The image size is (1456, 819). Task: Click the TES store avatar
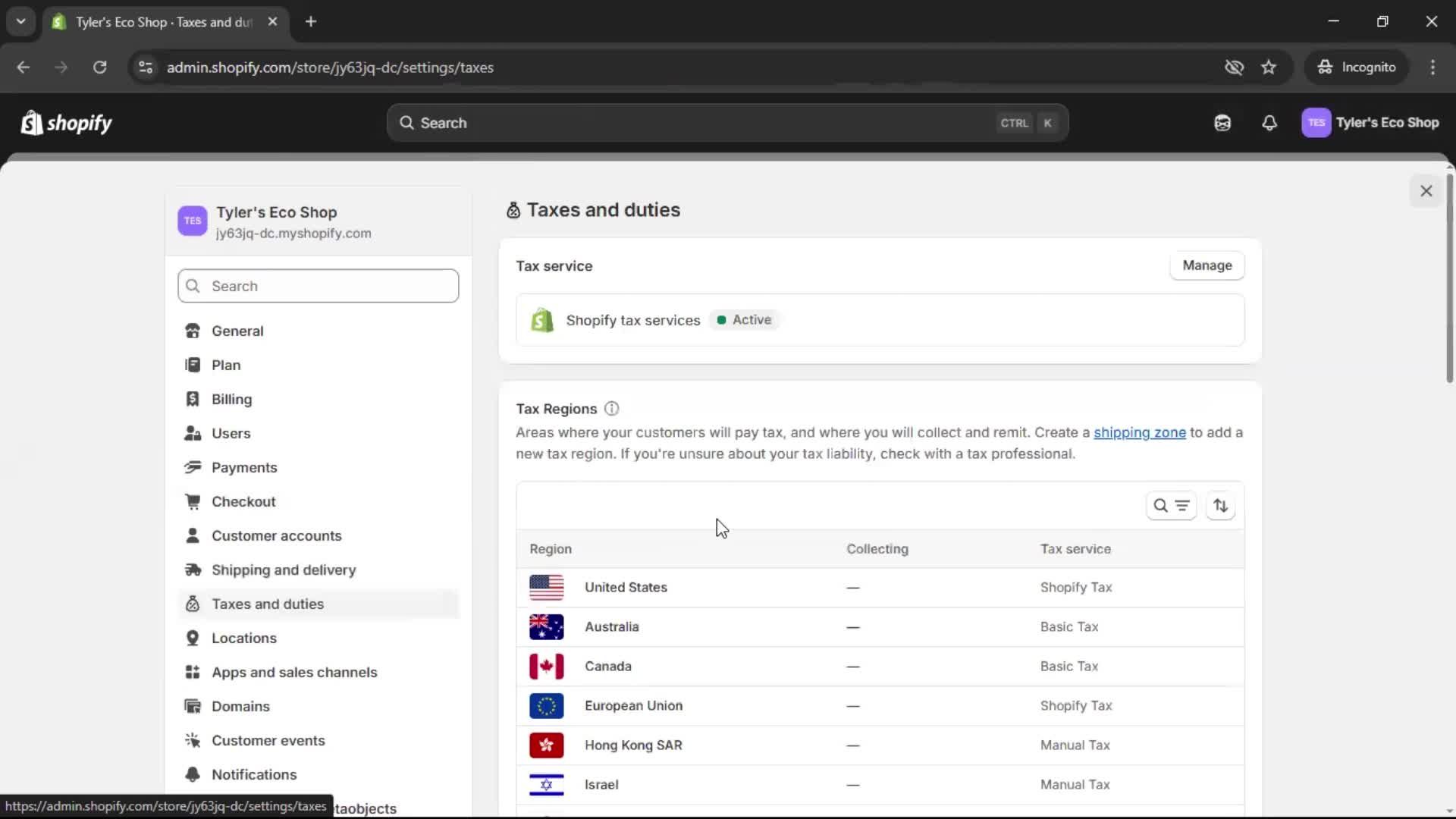pos(1316,123)
